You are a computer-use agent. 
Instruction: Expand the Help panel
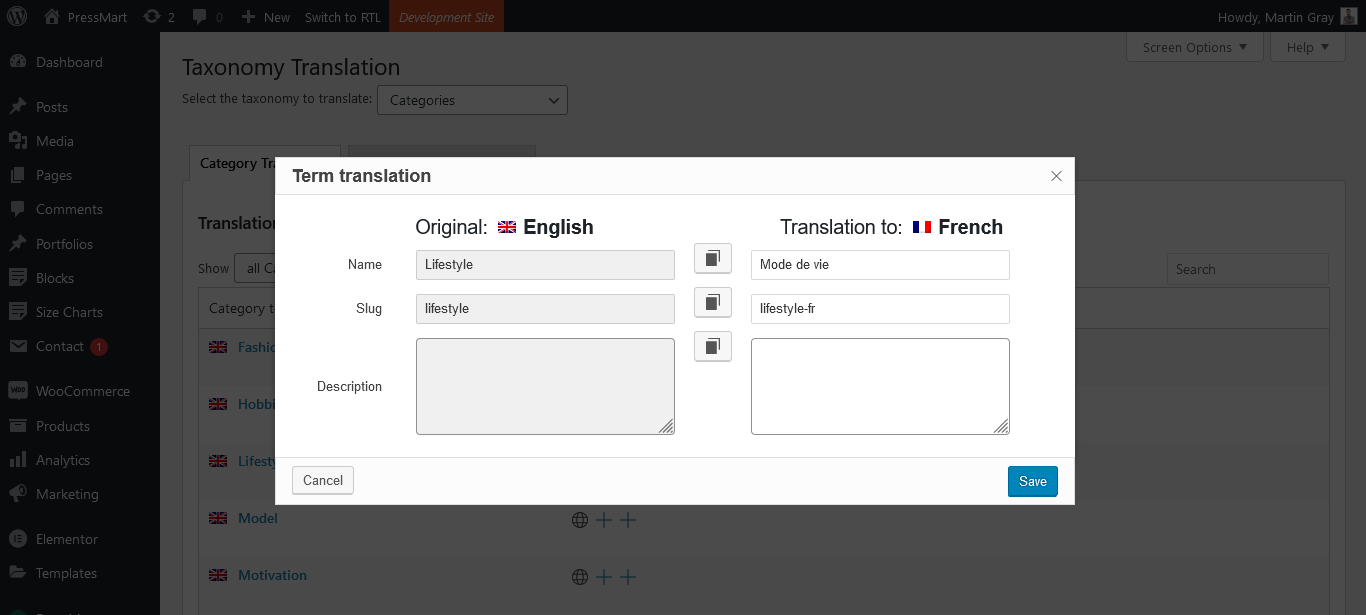pos(1307,47)
